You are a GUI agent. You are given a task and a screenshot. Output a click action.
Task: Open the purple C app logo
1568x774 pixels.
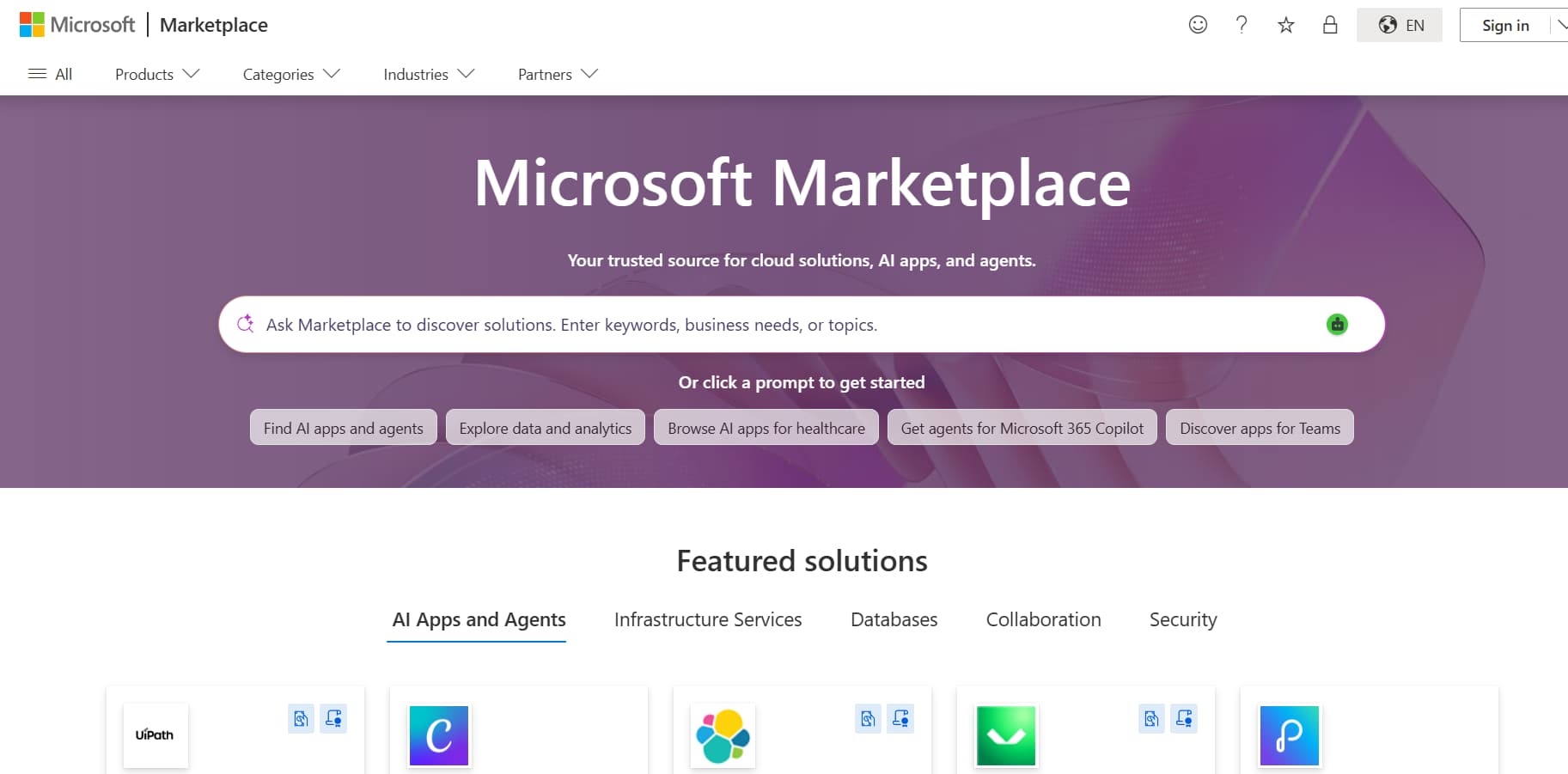(x=439, y=735)
